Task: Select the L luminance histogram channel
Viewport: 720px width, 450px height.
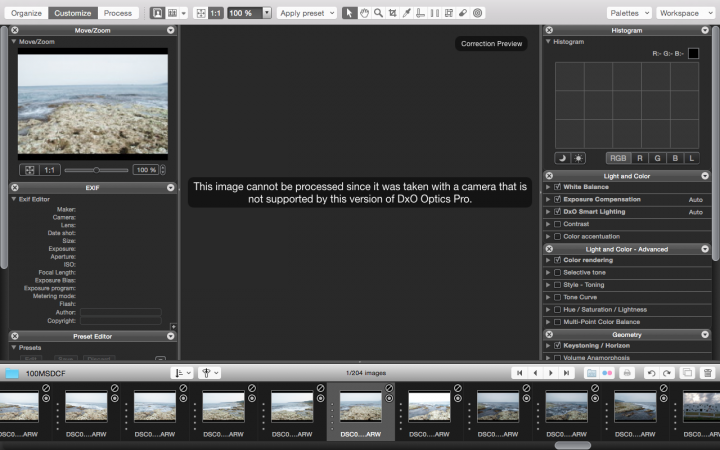Action: [692, 158]
